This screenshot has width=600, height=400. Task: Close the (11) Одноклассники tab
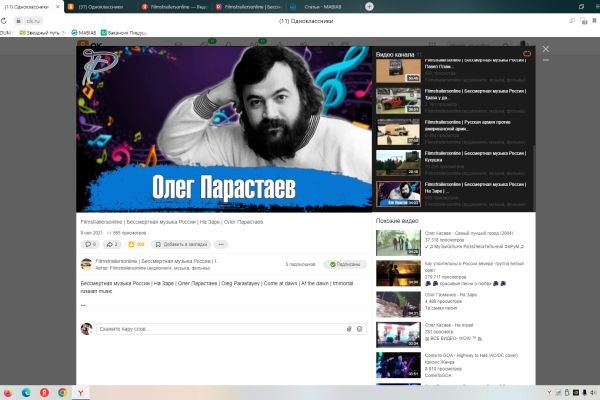pos(58,7)
